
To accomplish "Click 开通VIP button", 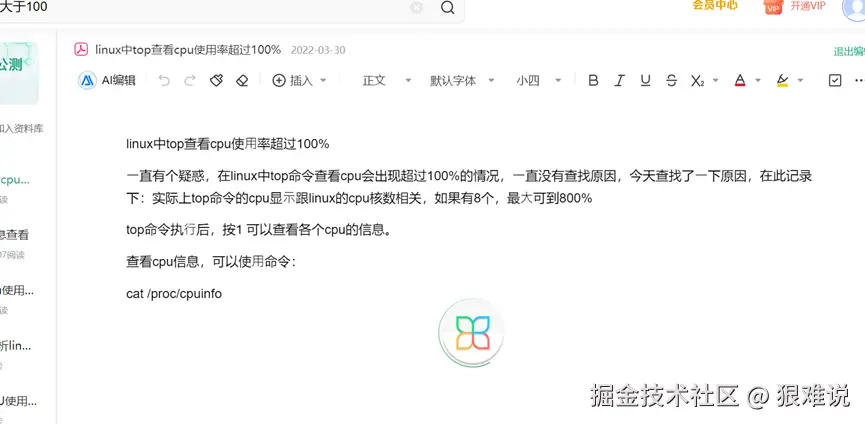I will [x=808, y=6].
